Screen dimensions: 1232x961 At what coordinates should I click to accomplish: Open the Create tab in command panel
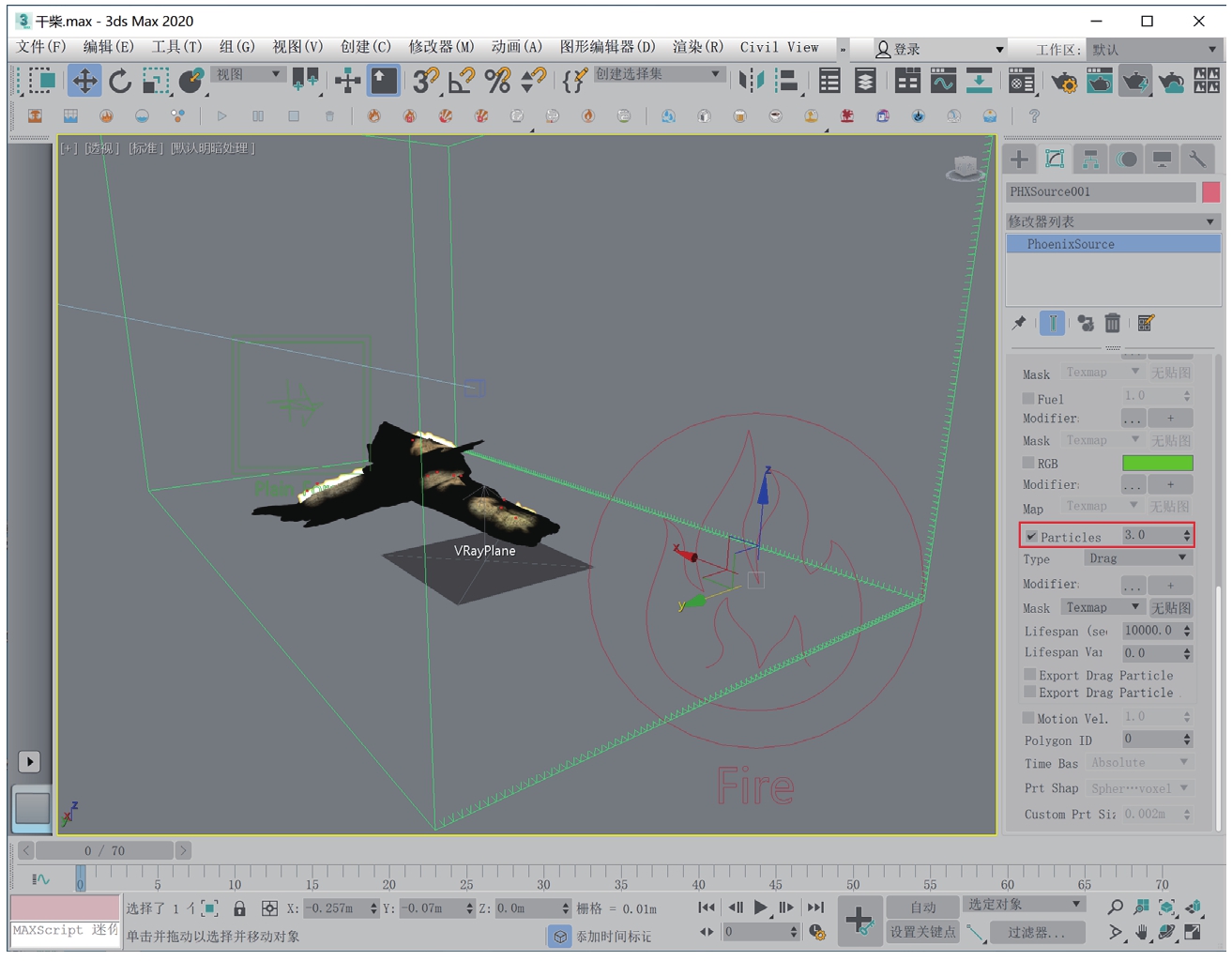(x=1019, y=160)
